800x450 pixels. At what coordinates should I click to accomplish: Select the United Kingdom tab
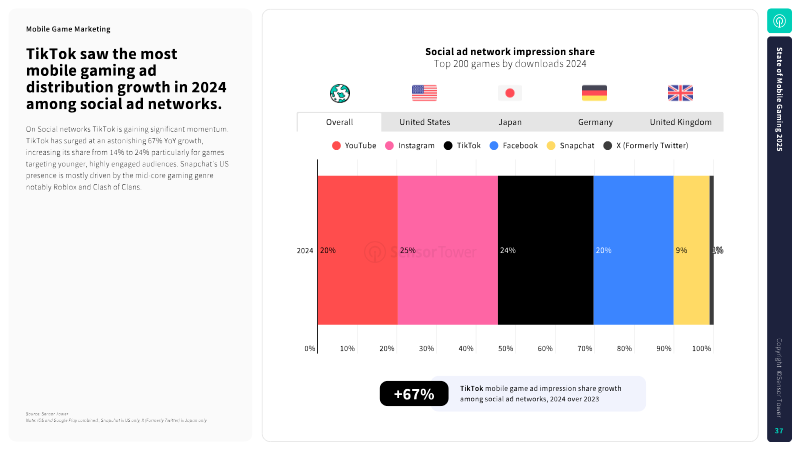681,122
